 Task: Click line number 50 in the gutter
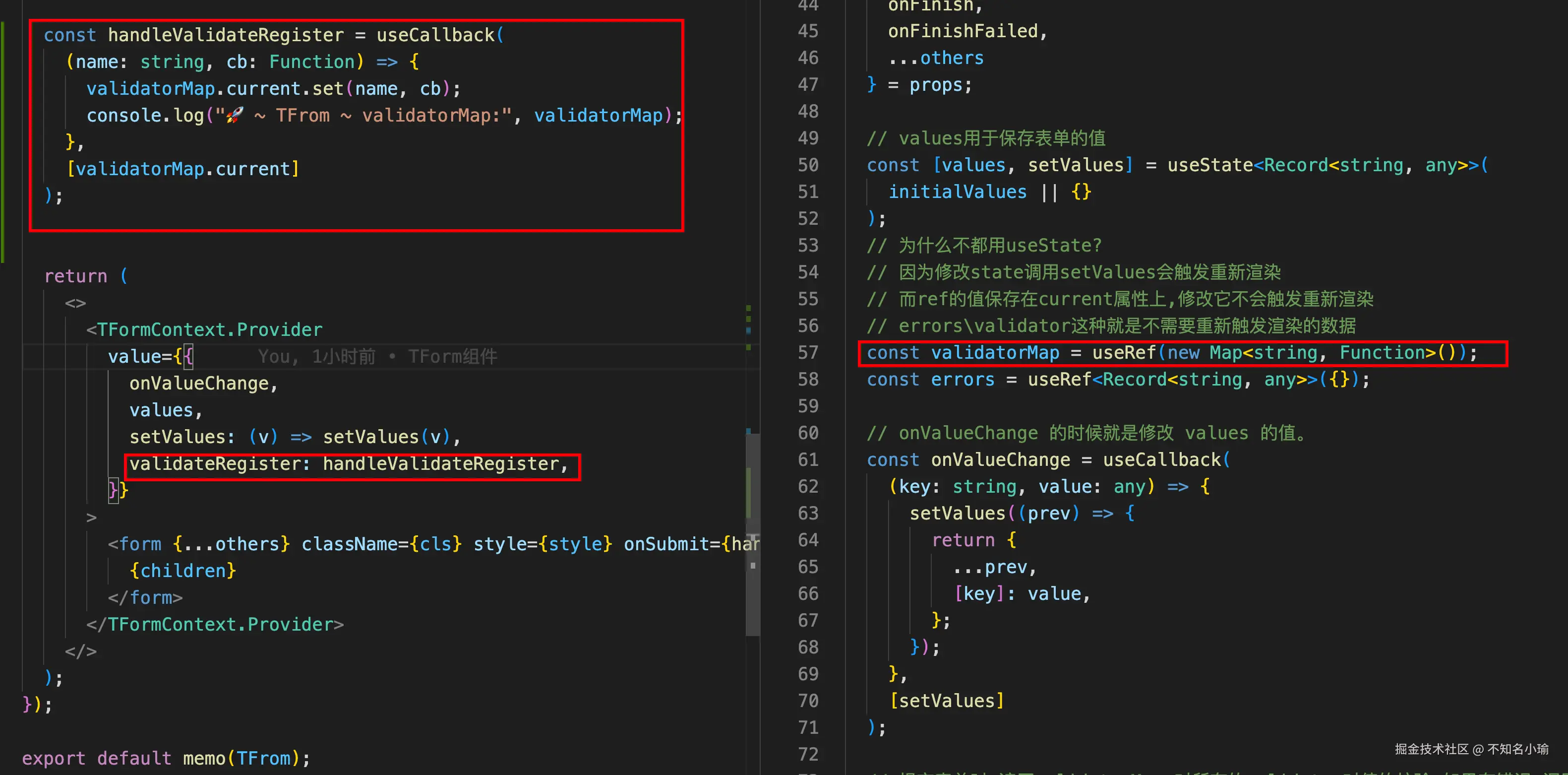[808, 165]
